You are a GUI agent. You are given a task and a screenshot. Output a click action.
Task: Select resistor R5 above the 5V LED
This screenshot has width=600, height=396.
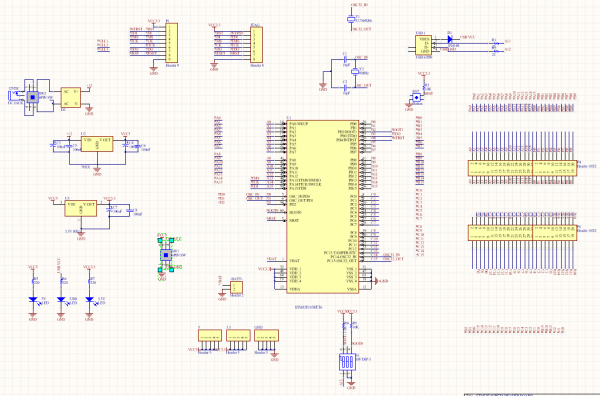(x=33, y=281)
